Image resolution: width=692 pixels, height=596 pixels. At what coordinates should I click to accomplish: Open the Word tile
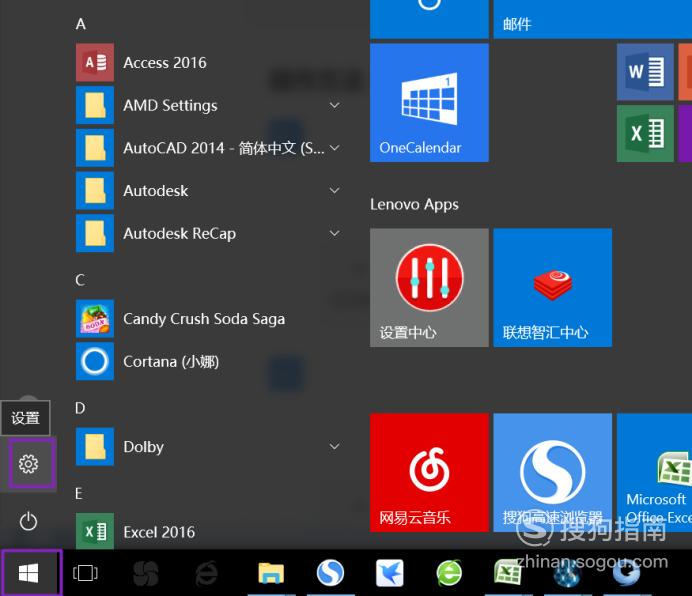click(x=645, y=72)
